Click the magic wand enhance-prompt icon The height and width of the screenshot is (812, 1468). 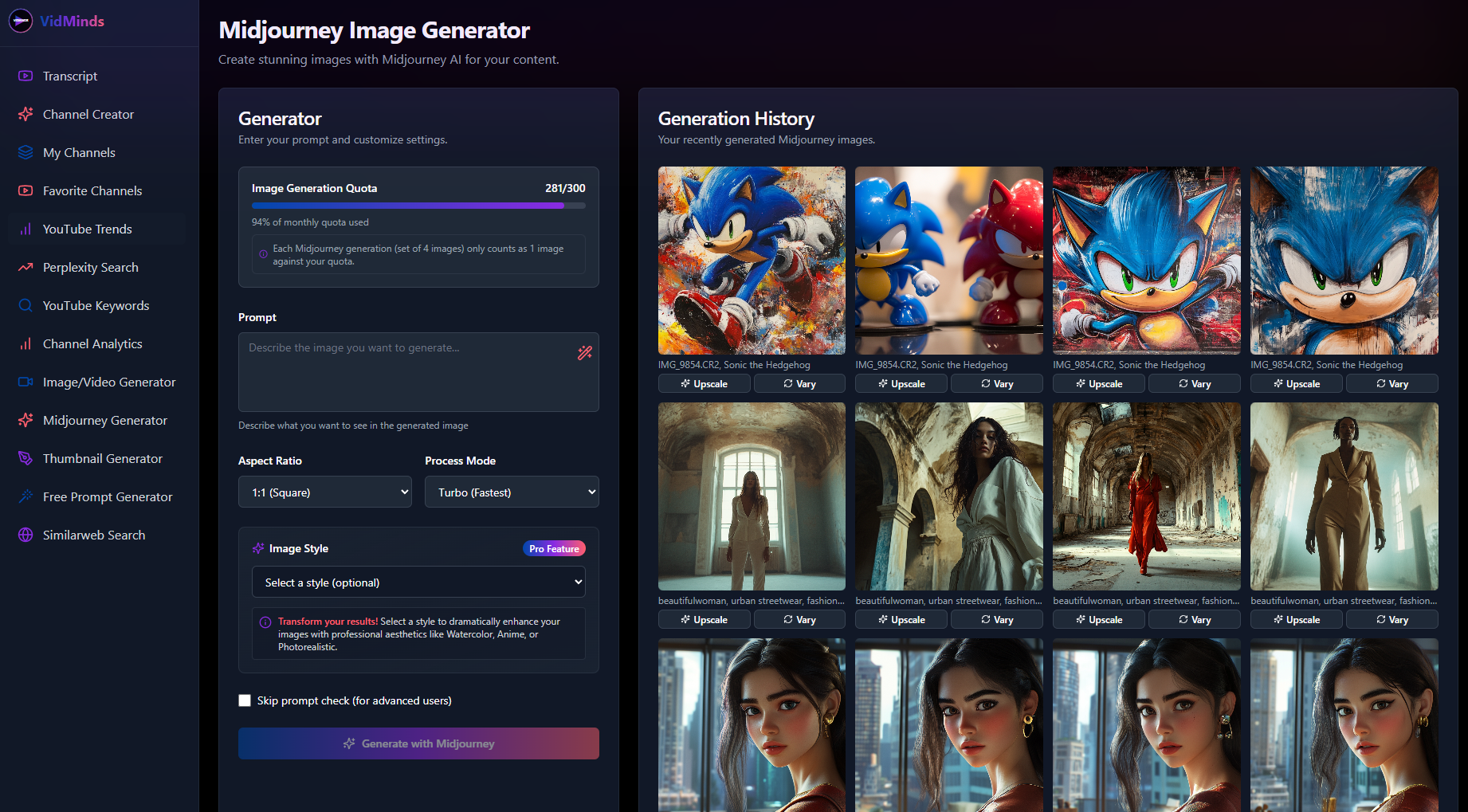pyautogui.click(x=585, y=352)
